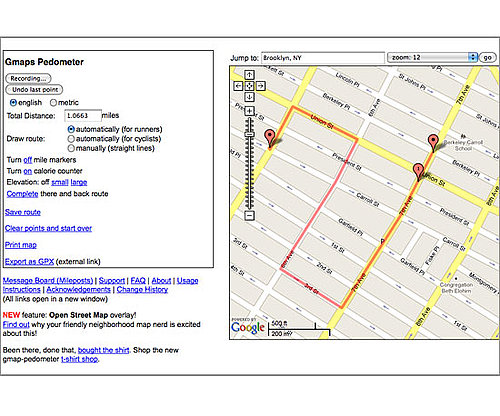The image size is (500, 416).
Task: Click the center recenter map button
Action: (x=249, y=86)
